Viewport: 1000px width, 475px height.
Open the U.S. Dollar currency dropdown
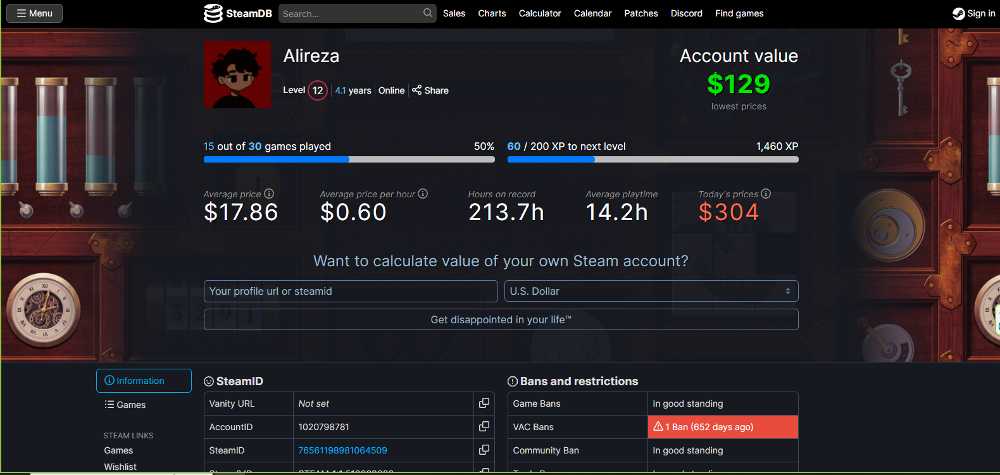651,291
